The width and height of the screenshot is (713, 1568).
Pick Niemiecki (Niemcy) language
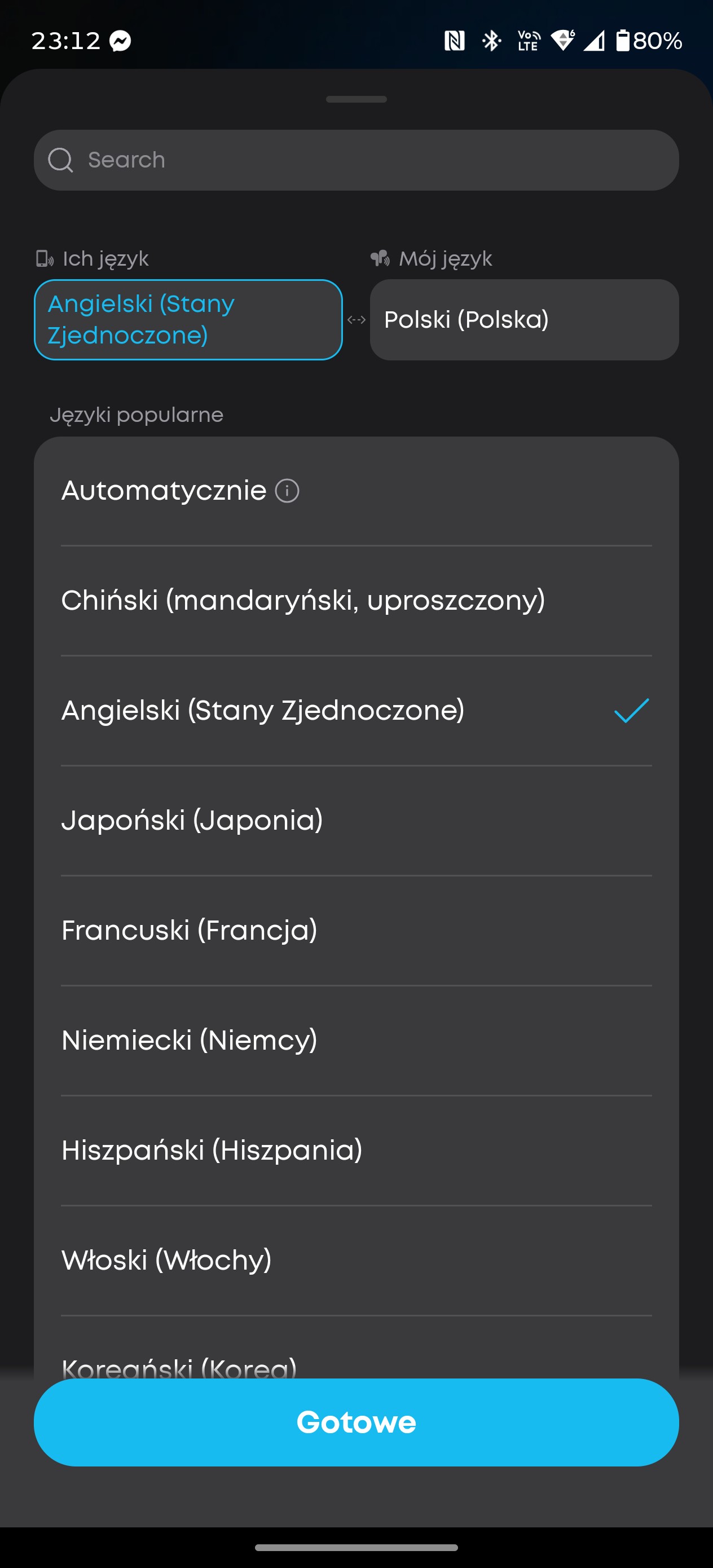tap(190, 1040)
